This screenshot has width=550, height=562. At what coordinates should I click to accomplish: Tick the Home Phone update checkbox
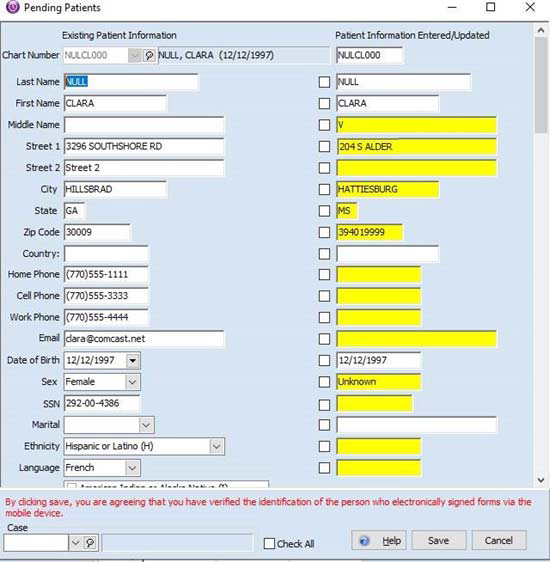tap(324, 275)
